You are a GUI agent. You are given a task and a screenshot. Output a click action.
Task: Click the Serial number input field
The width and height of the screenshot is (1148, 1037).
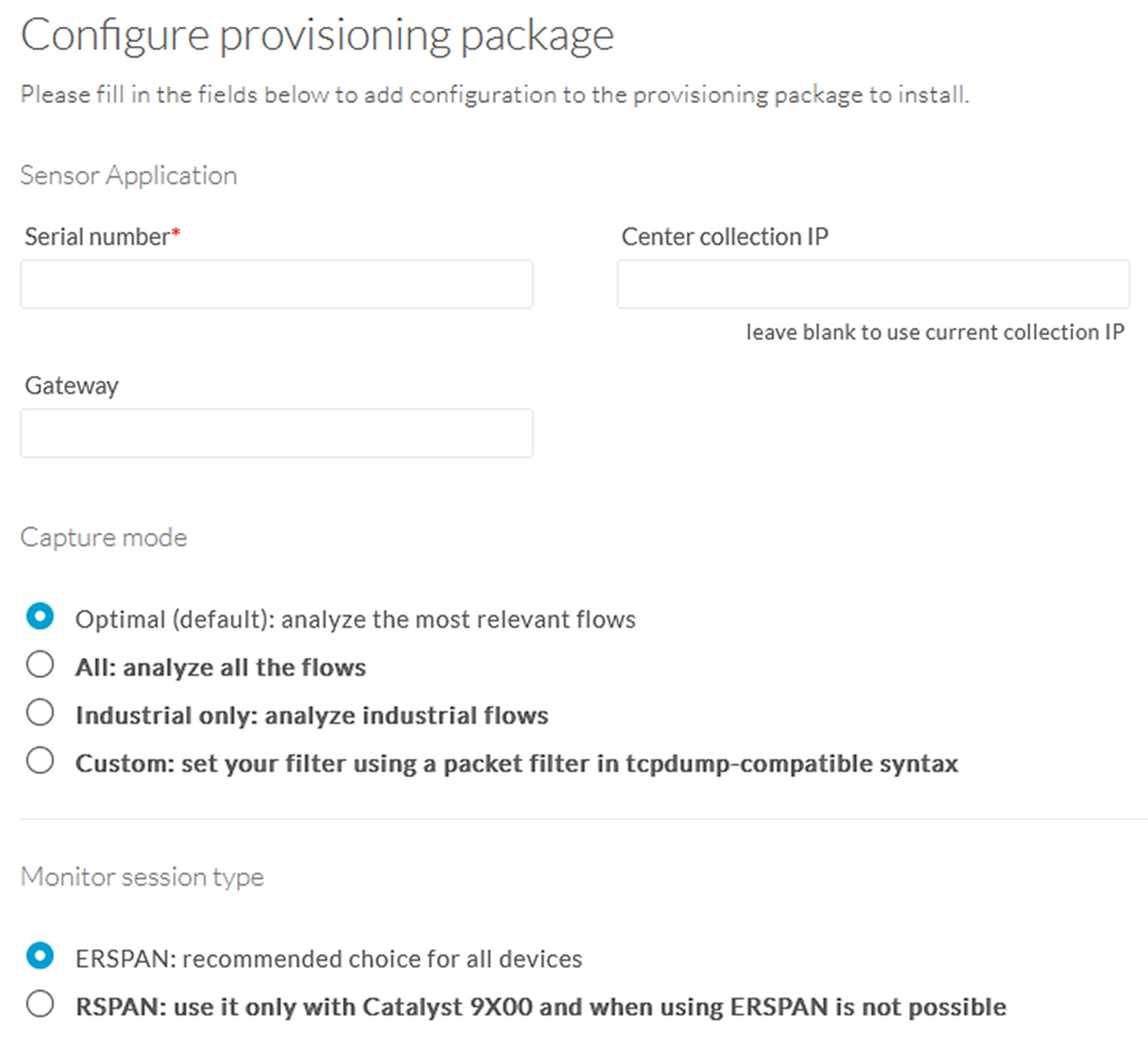click(276, 284)
